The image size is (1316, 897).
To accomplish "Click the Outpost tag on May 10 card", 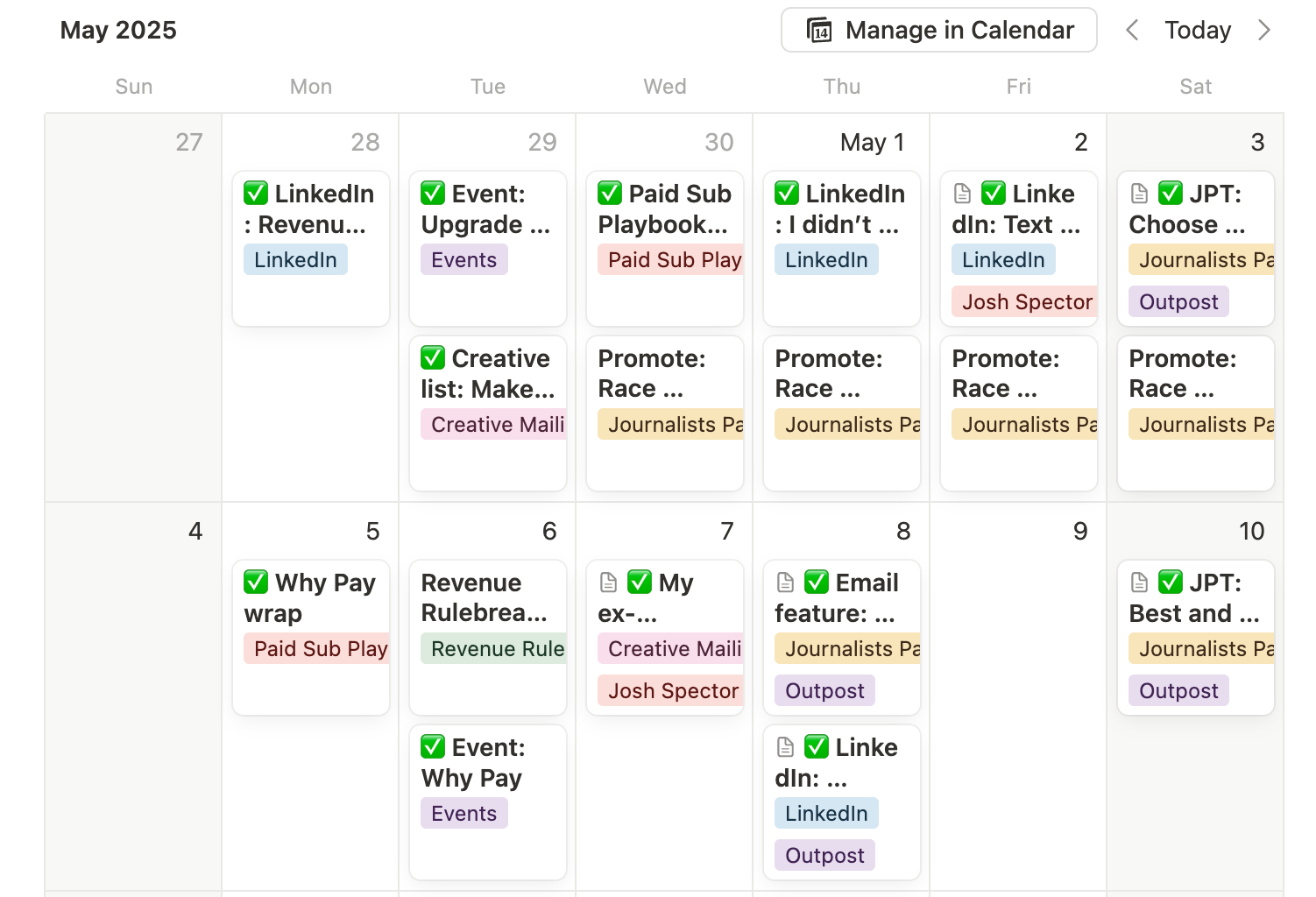I will coord(1178,691).
